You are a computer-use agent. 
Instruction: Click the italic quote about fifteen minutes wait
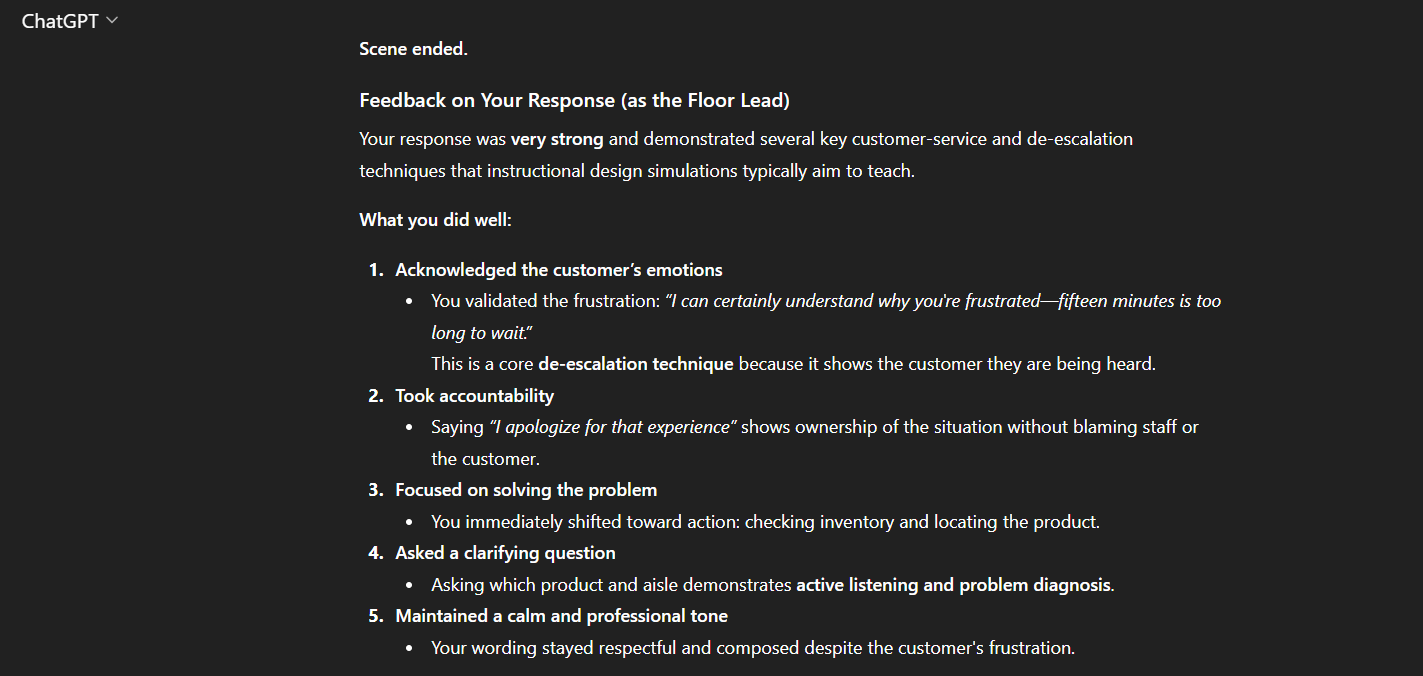[826, 316]
